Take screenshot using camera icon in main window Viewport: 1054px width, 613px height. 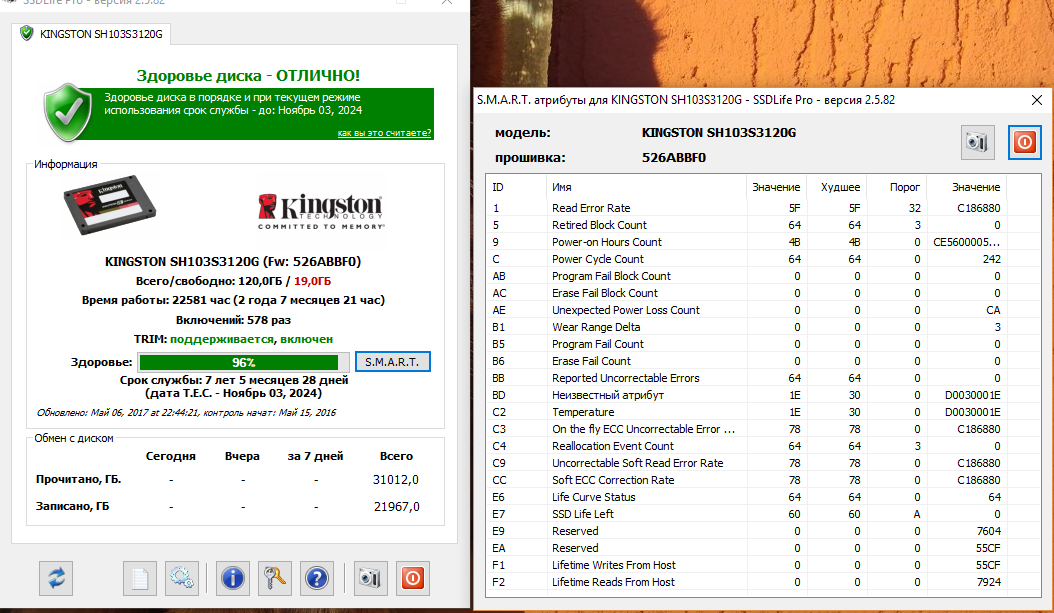[x=370, y=578]
